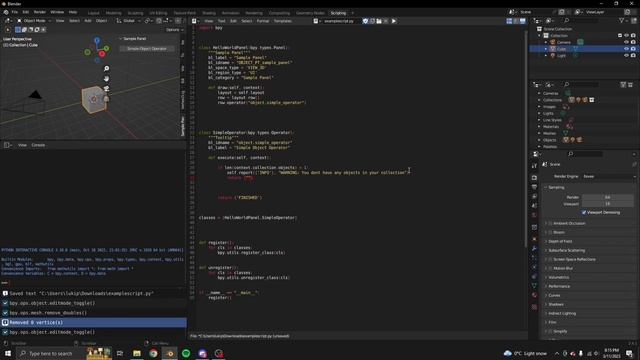Switch to the Scripting workspace tab
640x360 pixels.
pos(338,13)
